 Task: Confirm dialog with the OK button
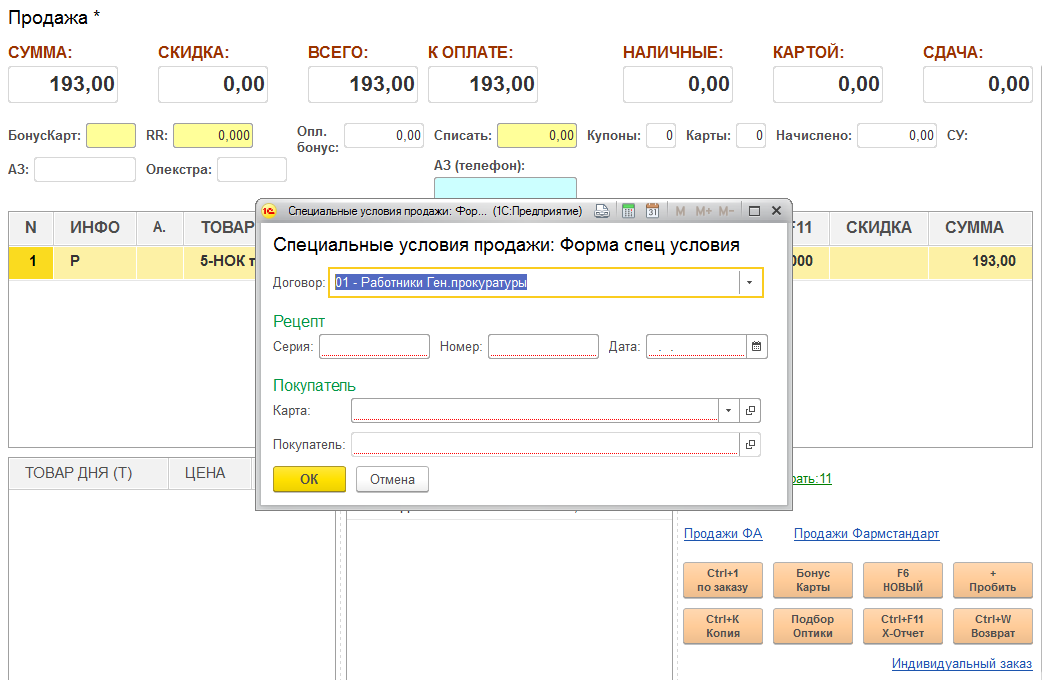tap(309, 479)
